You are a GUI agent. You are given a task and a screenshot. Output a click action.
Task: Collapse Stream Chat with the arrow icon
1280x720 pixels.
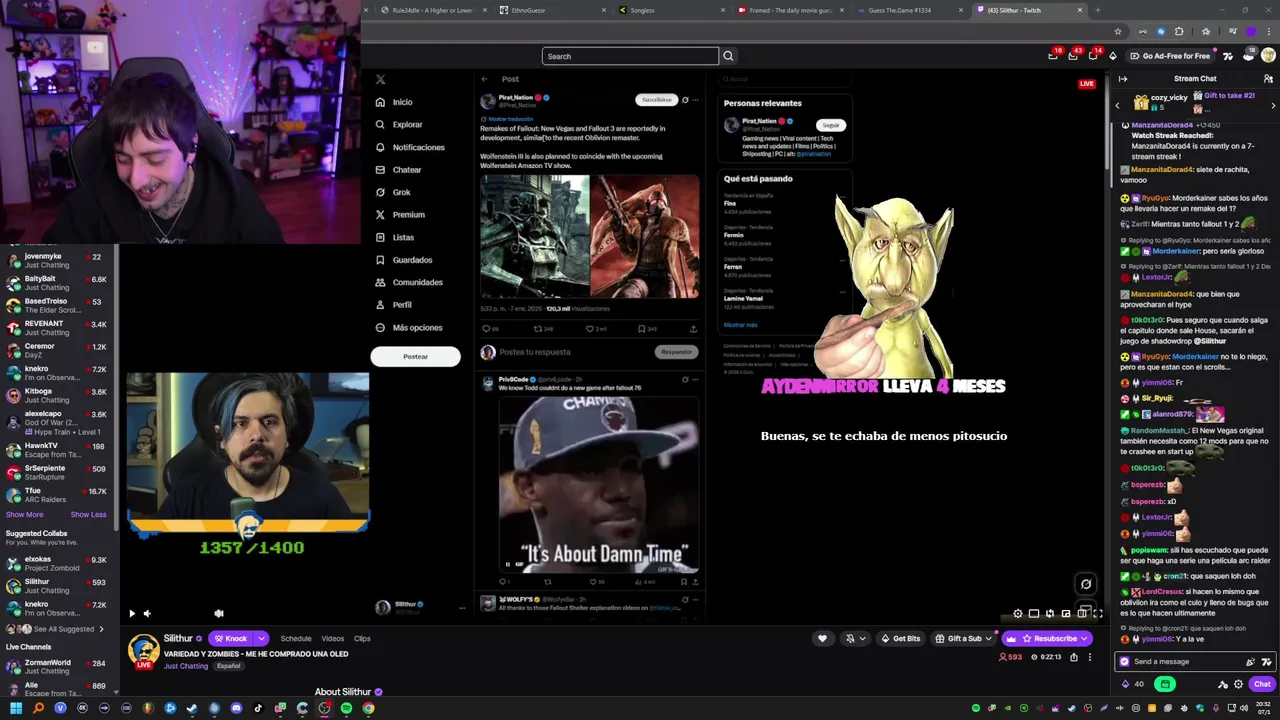click(1123, 78)
